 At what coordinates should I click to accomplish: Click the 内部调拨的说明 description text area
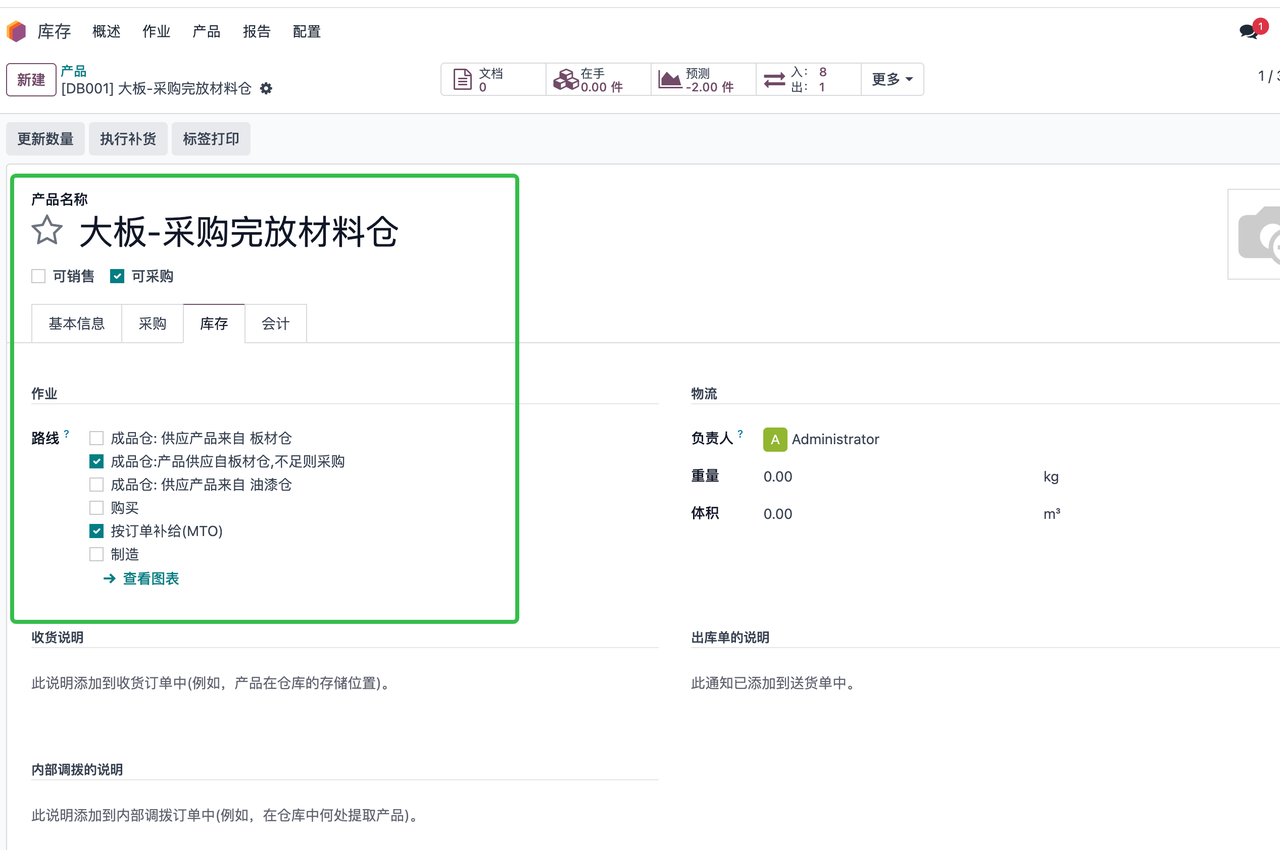(344, 816)
